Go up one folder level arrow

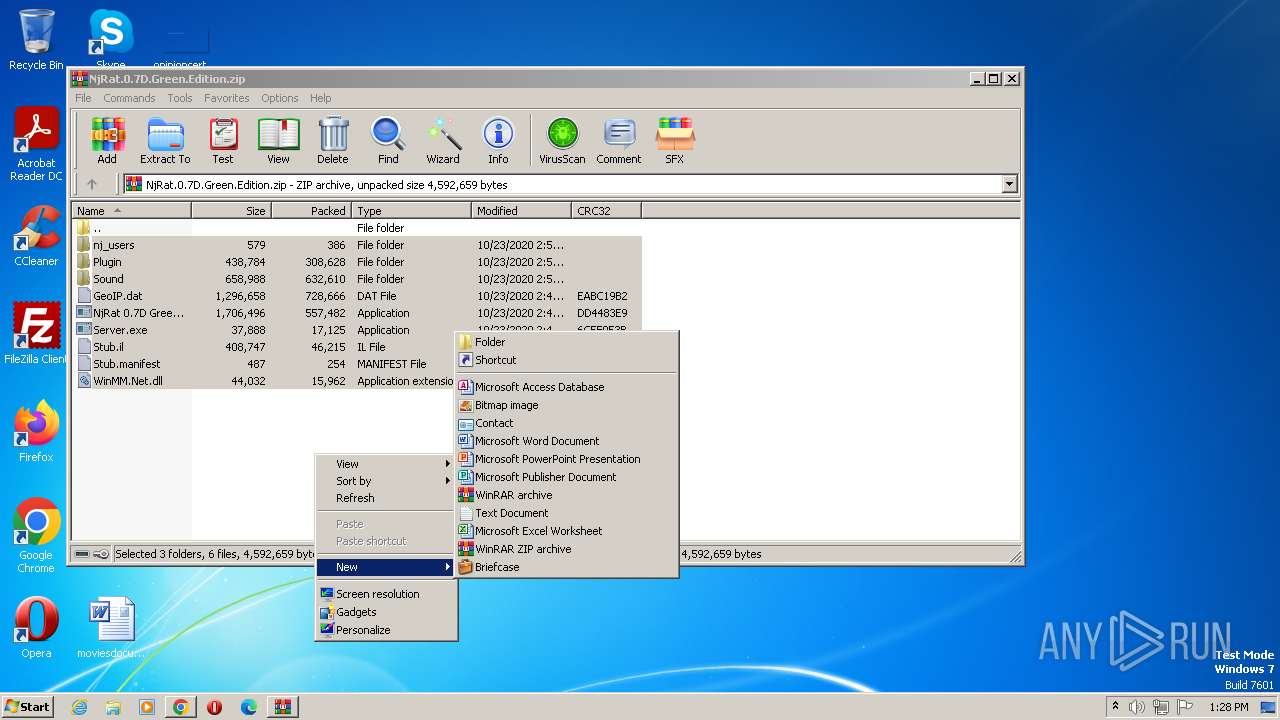92,184
